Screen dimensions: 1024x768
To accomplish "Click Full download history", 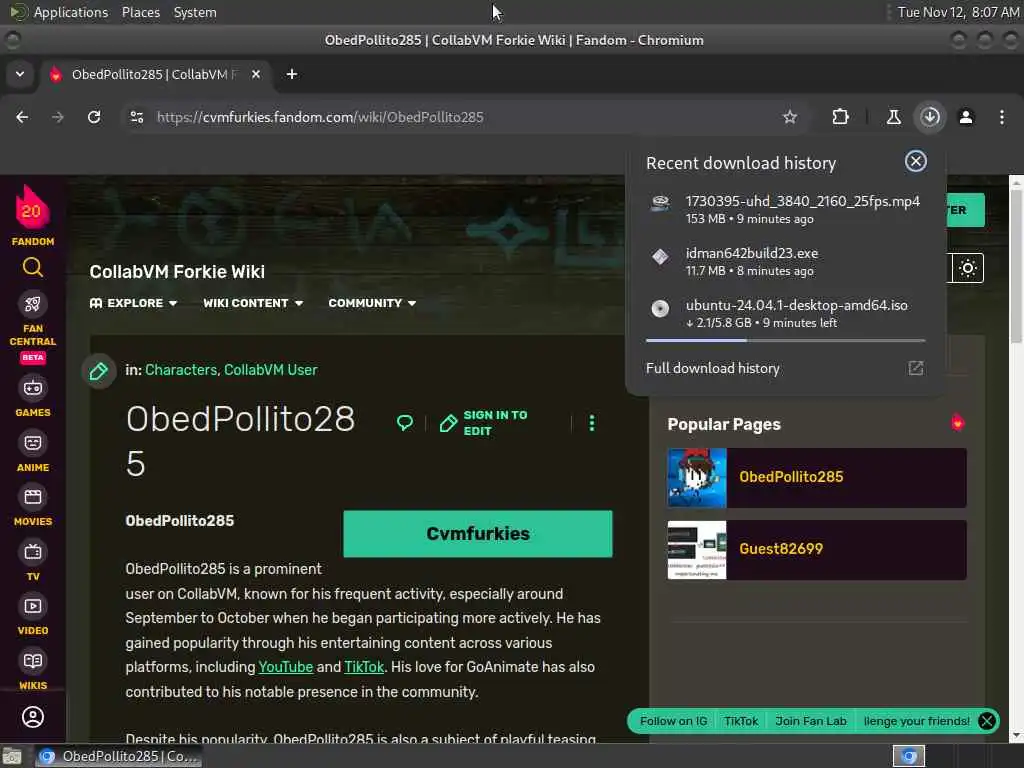I will click(x=712, y=368).
